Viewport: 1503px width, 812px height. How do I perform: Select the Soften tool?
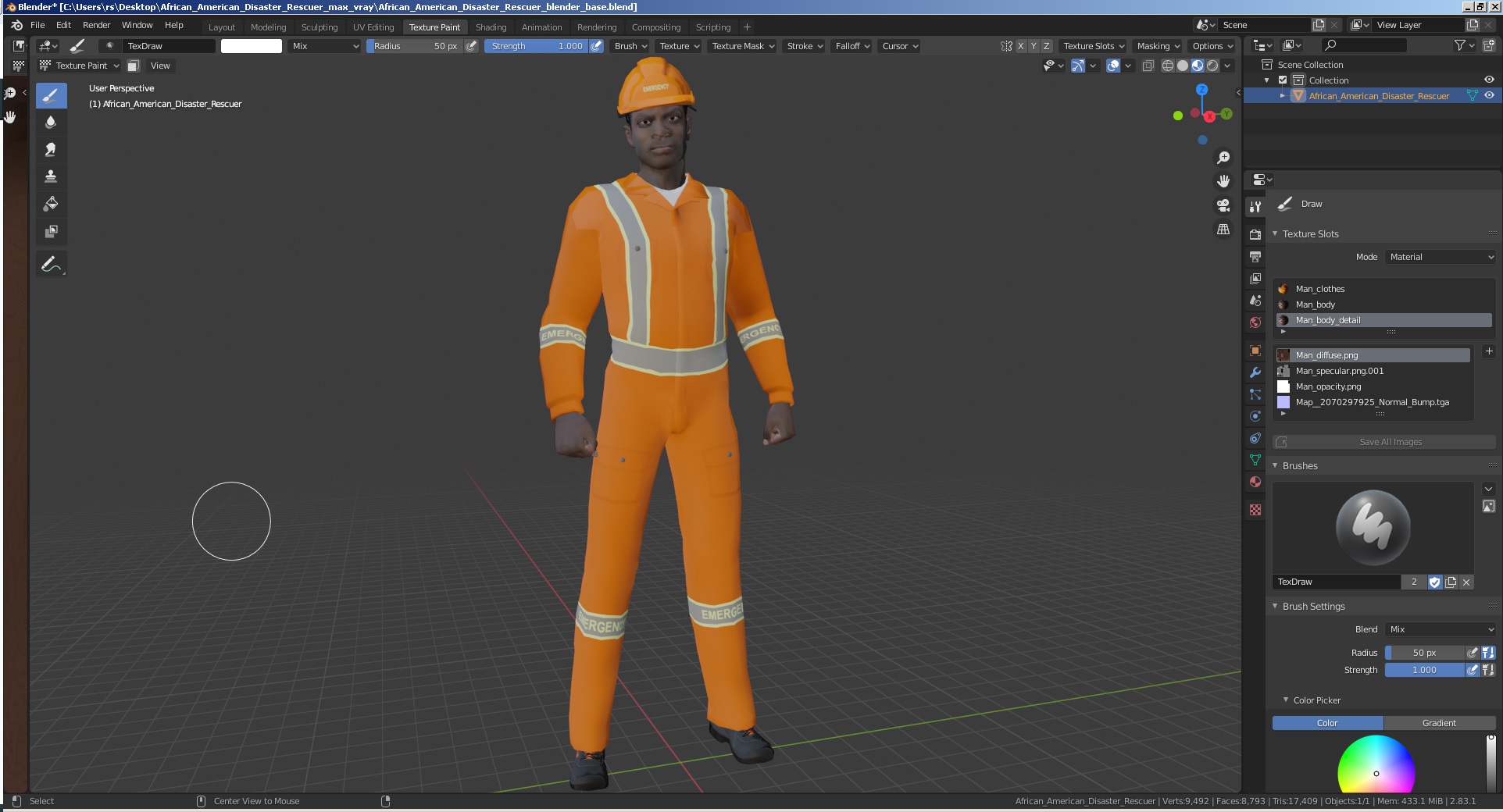tap(51, 122)
